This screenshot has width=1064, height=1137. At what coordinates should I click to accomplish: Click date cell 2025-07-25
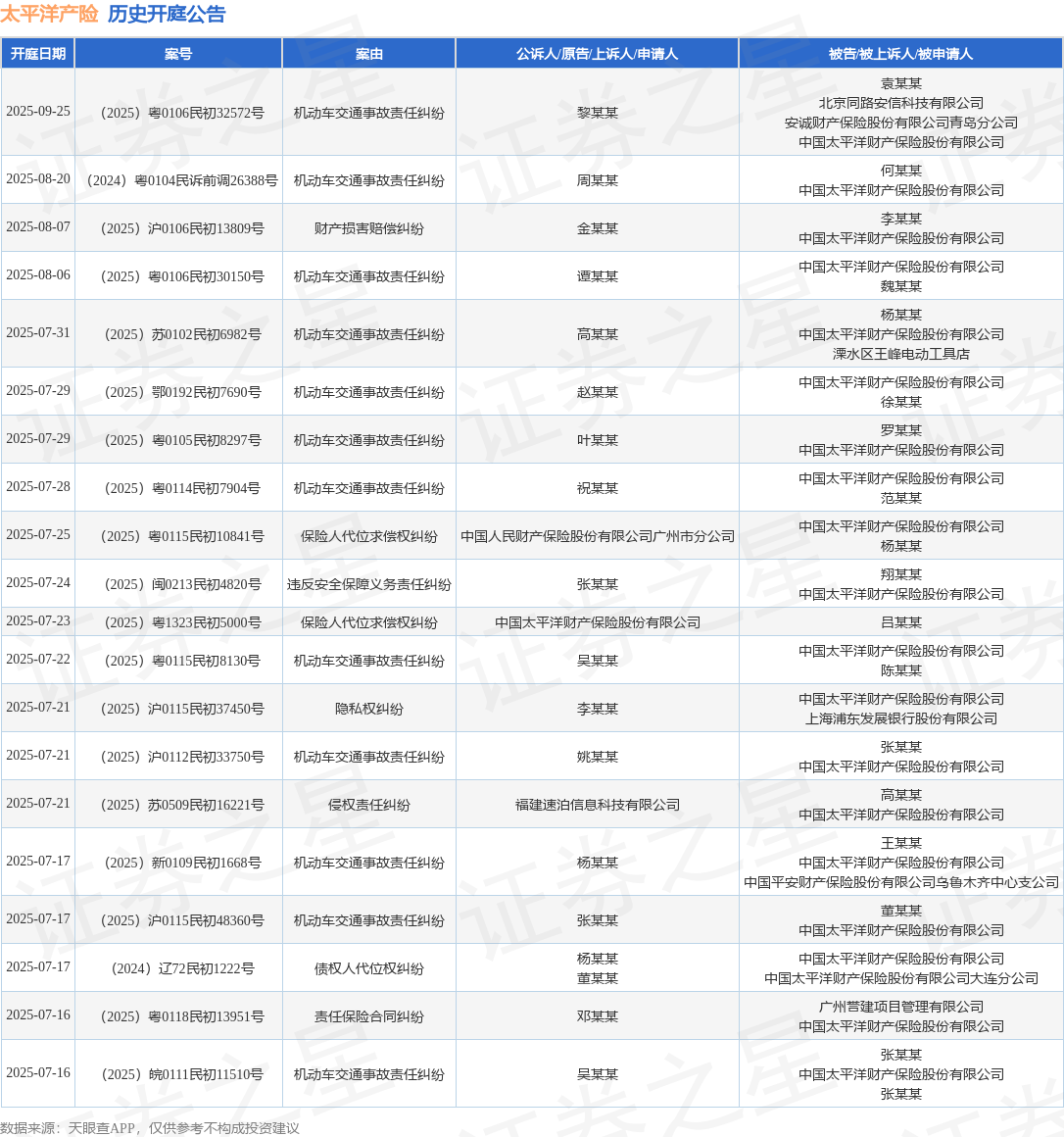38,534
